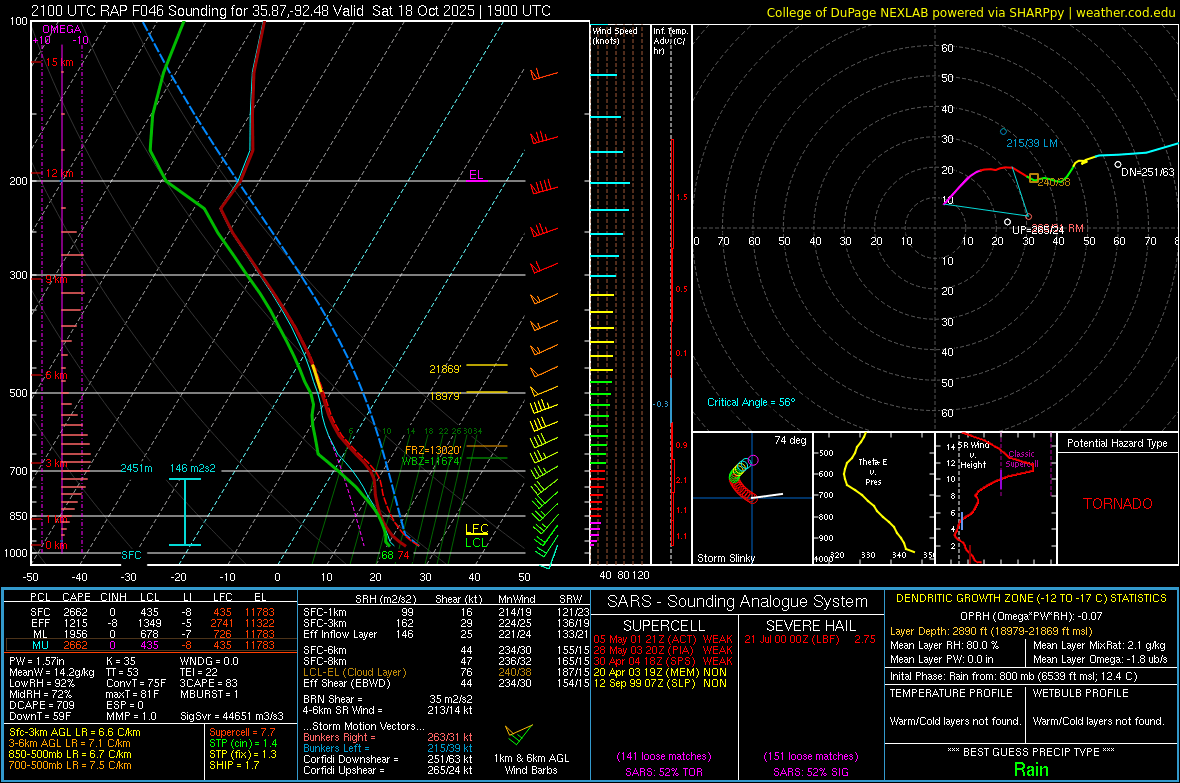Click the '21869'' height label

point(445,369)
